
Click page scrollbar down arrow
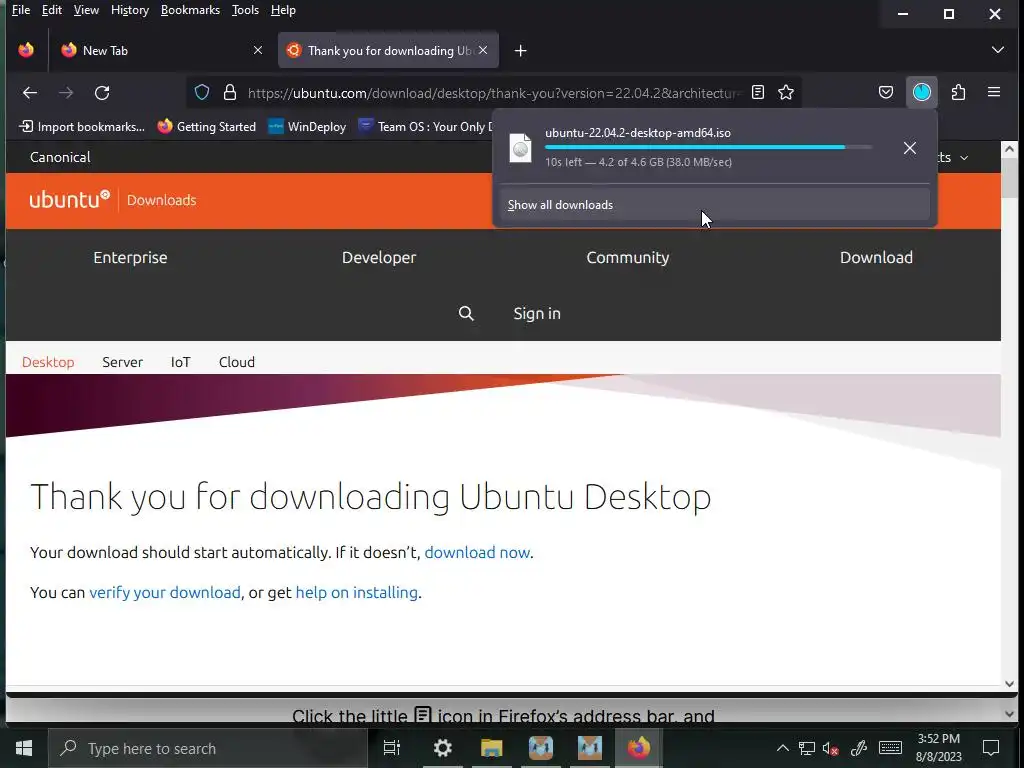[1010, 684]
